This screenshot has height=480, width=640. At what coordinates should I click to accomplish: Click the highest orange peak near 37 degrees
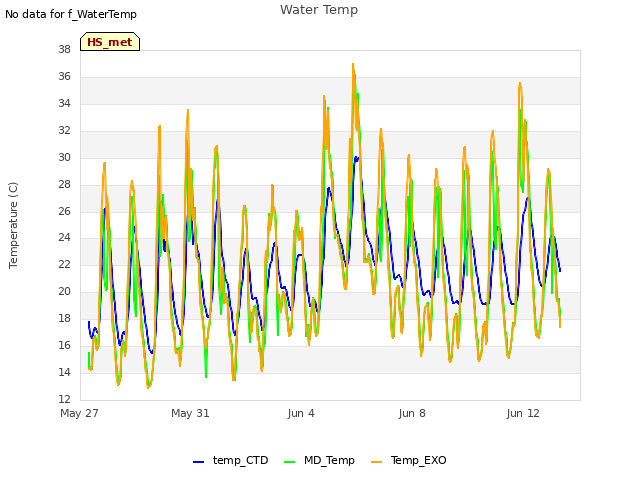pyautogui.click(x=353, y=64)
